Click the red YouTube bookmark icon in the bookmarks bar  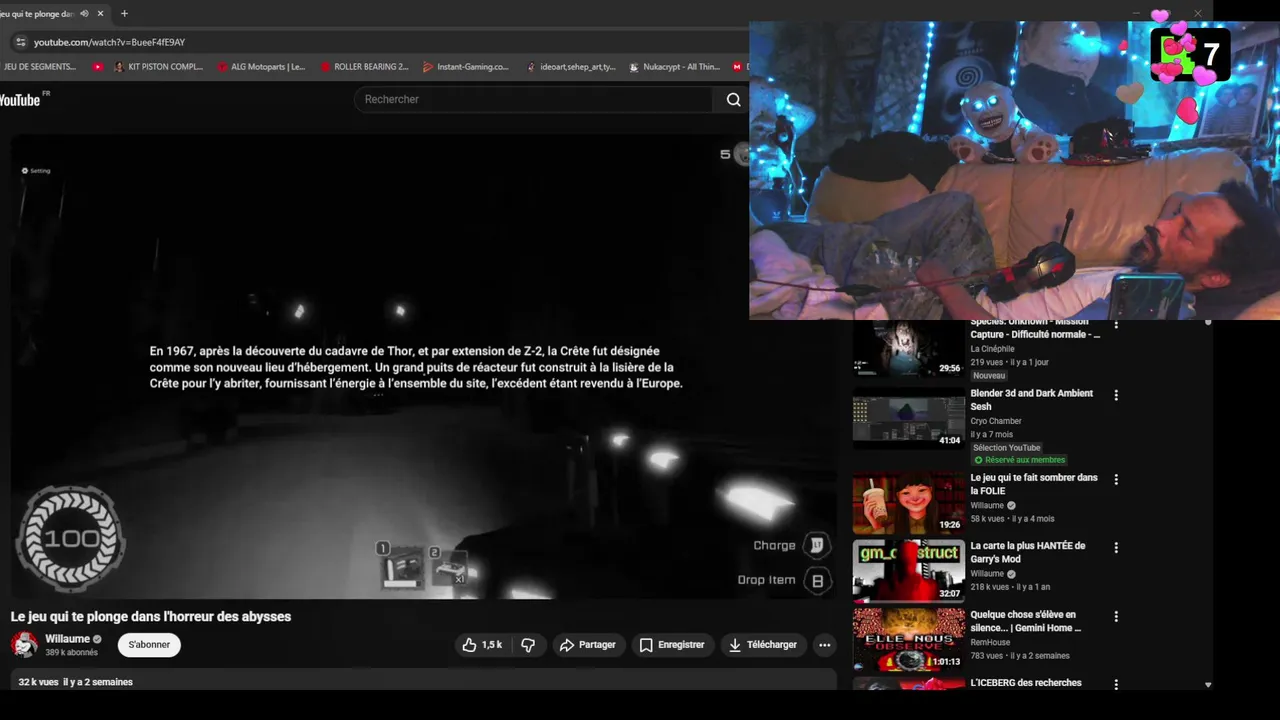click(97, 67)
